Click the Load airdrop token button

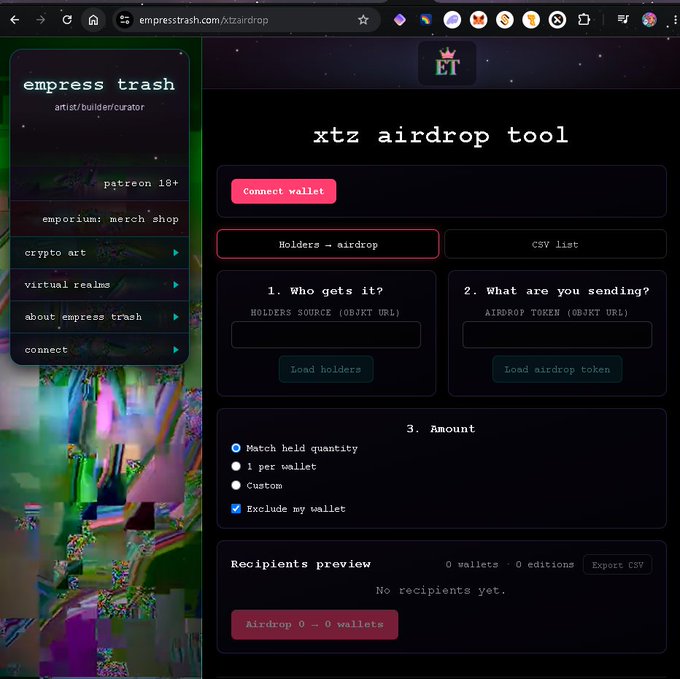pos(557,369)
